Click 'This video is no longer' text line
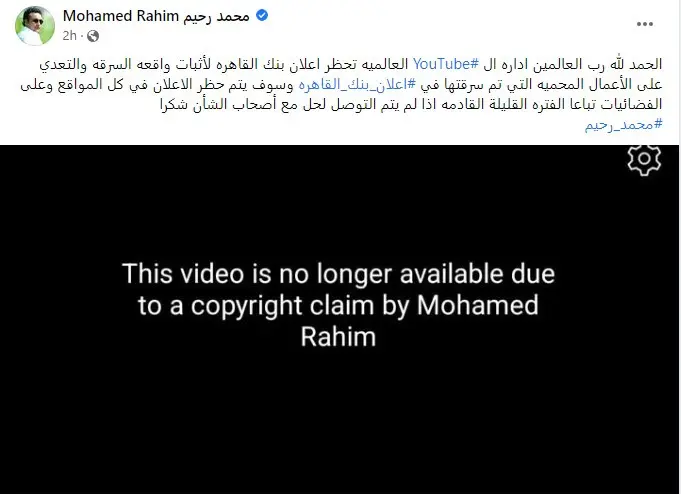Image resolution: width=681 pixels, height=494 pixels. coord(338,274)
